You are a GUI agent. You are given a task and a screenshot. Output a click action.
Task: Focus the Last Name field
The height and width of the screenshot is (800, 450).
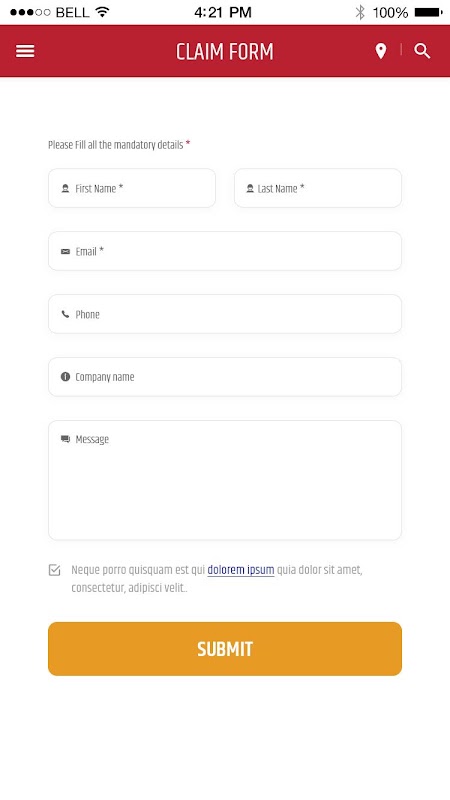pyautogui.click(x=318, y=188)
